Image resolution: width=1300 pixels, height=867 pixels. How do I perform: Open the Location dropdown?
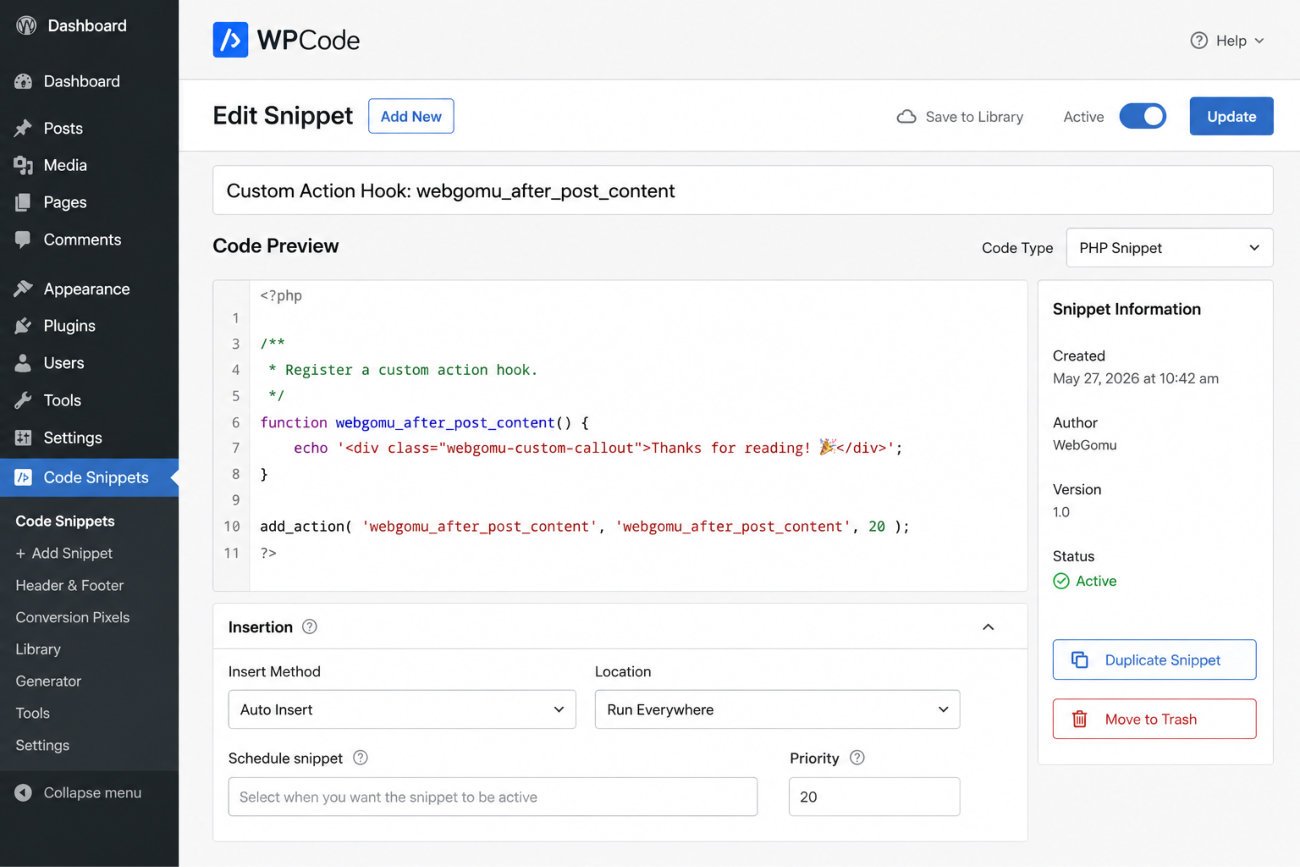click(777, 709)
